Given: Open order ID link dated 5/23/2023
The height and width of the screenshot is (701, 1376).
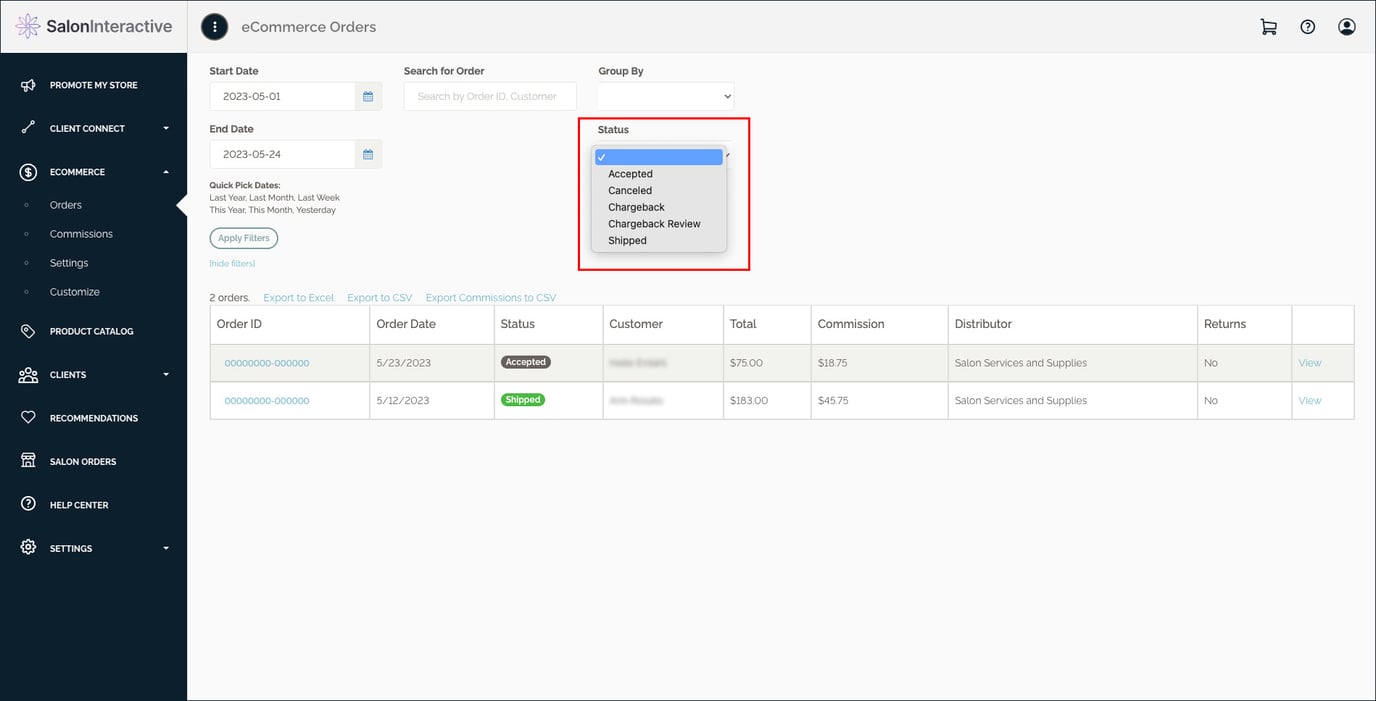Looking at the screenshot, I should (x=267, y=363).
